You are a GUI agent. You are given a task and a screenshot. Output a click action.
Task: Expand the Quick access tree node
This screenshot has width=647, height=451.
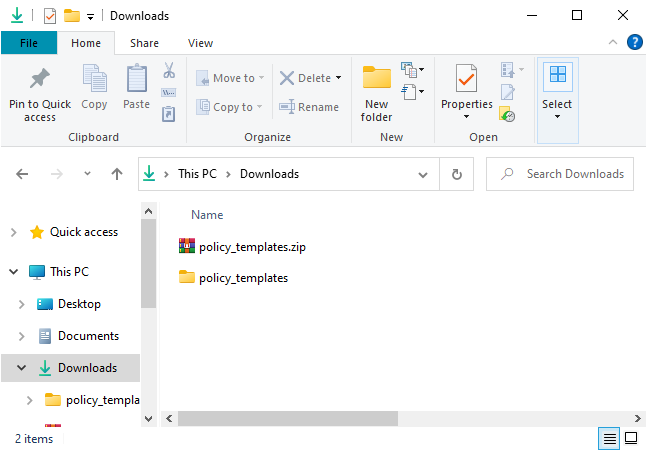[14, 232]
